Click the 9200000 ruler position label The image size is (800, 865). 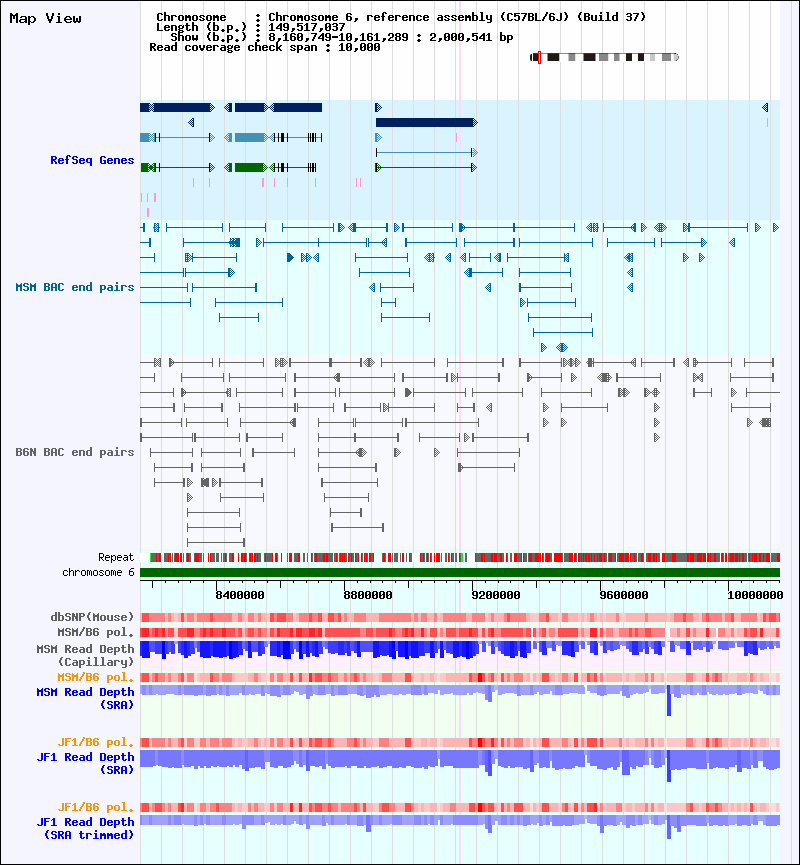pos(495,595)
